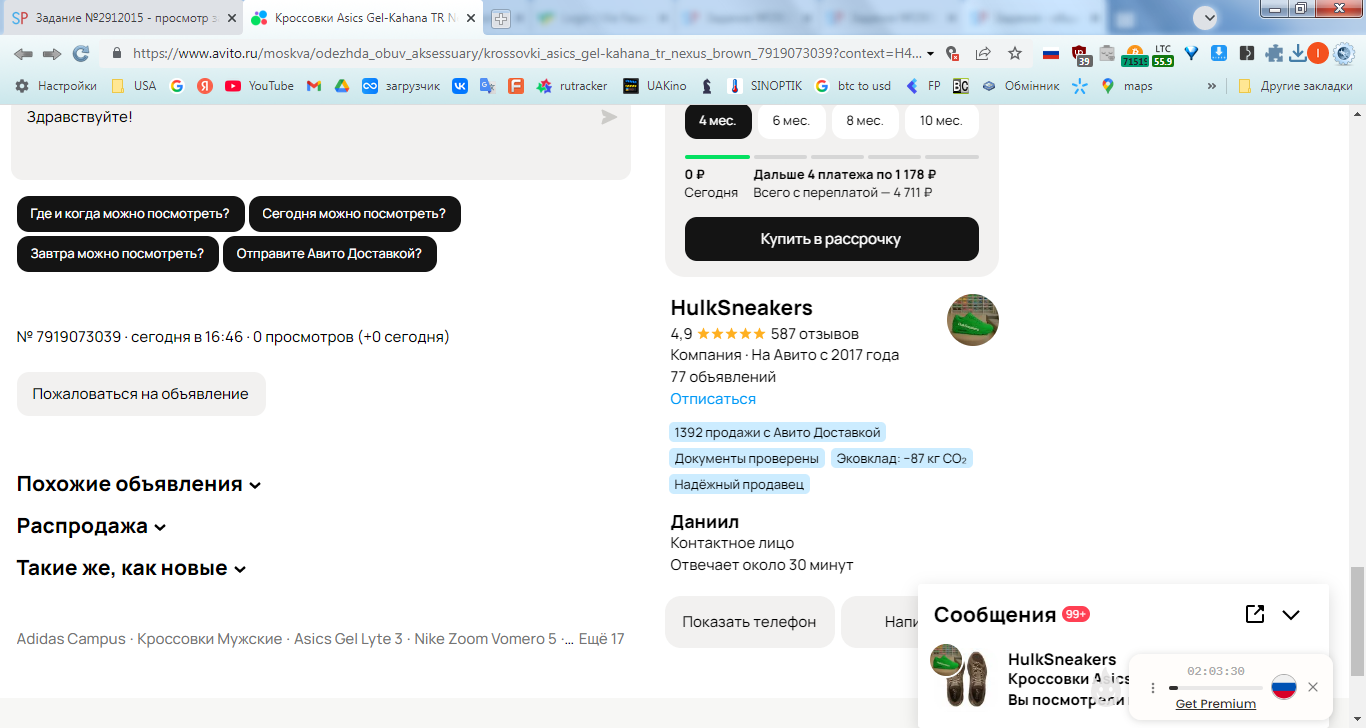Open the YouTube bookmark
The height and width of the screenshot is (728, 1366).
point(259,86)
